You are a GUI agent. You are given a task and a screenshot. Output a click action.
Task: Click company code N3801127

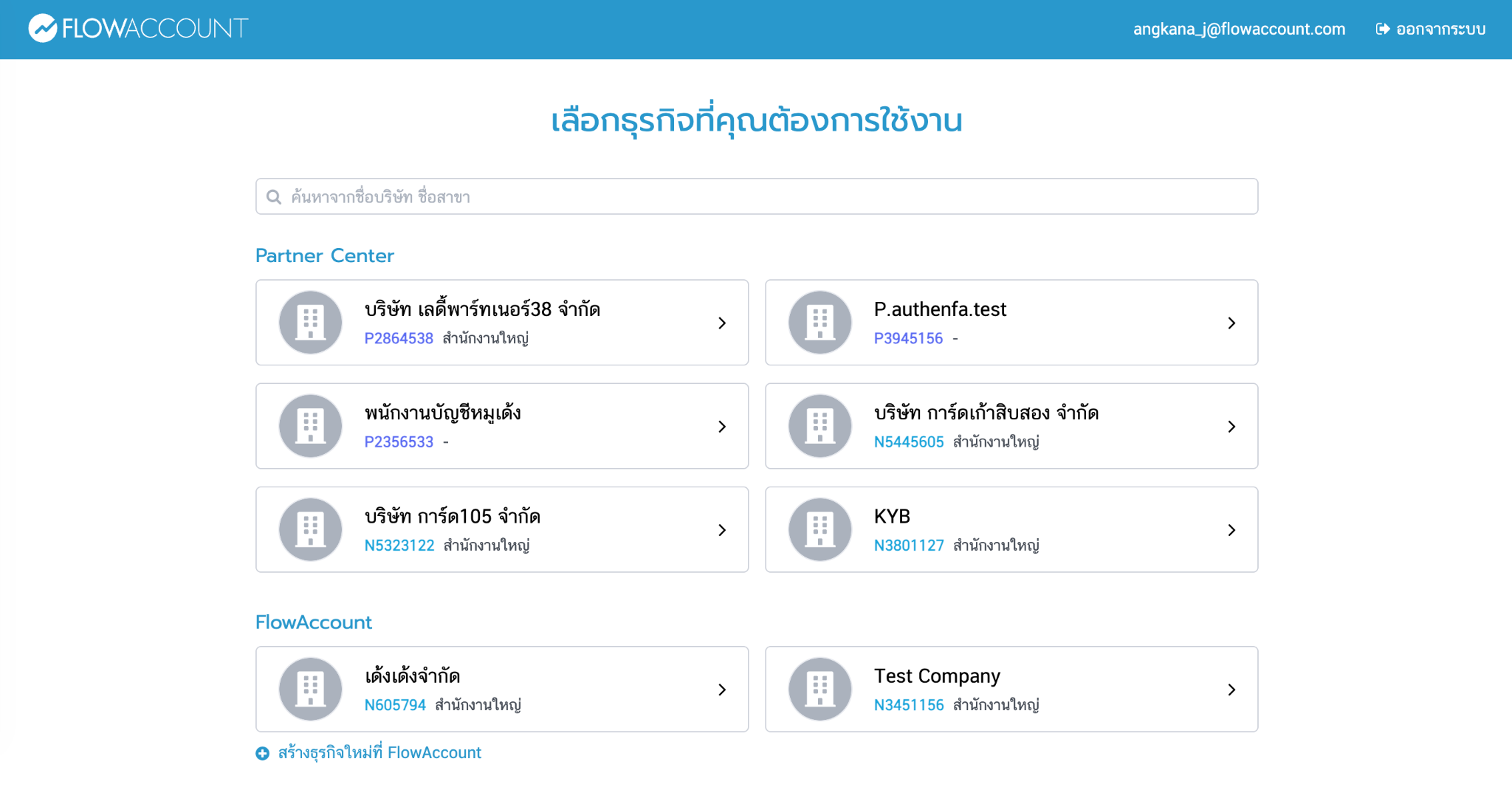(909, 545)
